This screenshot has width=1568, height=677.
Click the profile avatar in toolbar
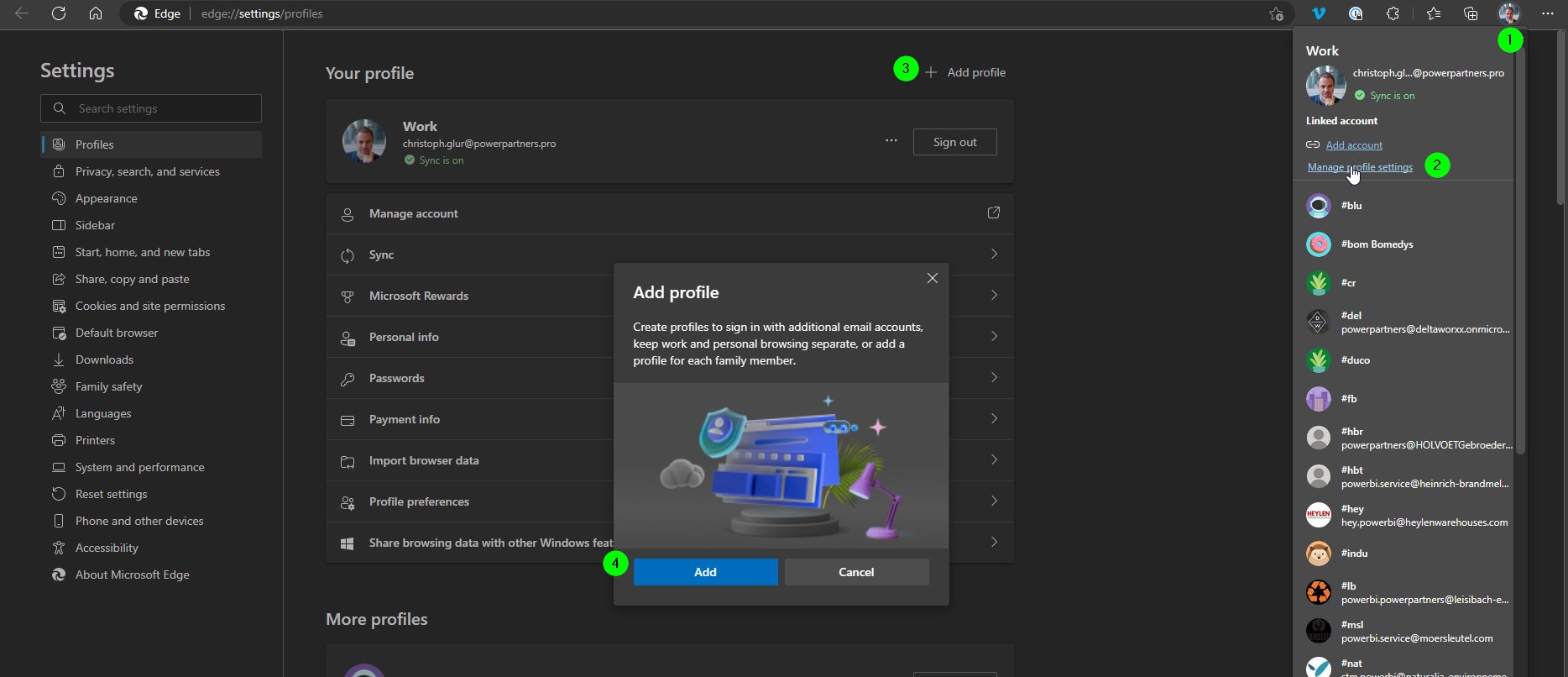pos(1509,13)
